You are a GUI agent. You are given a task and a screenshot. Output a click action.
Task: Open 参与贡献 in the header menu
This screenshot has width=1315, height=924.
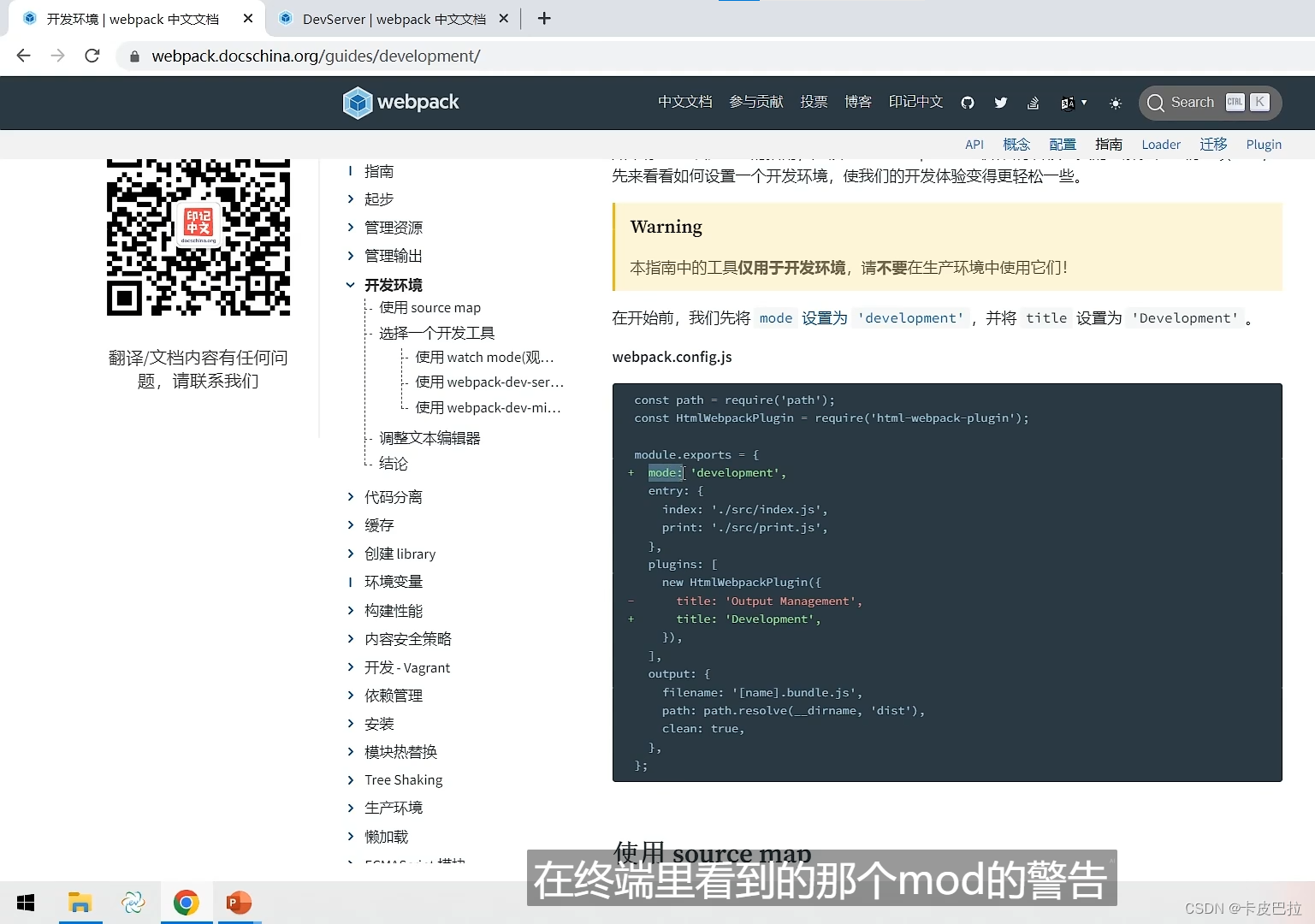755,102
